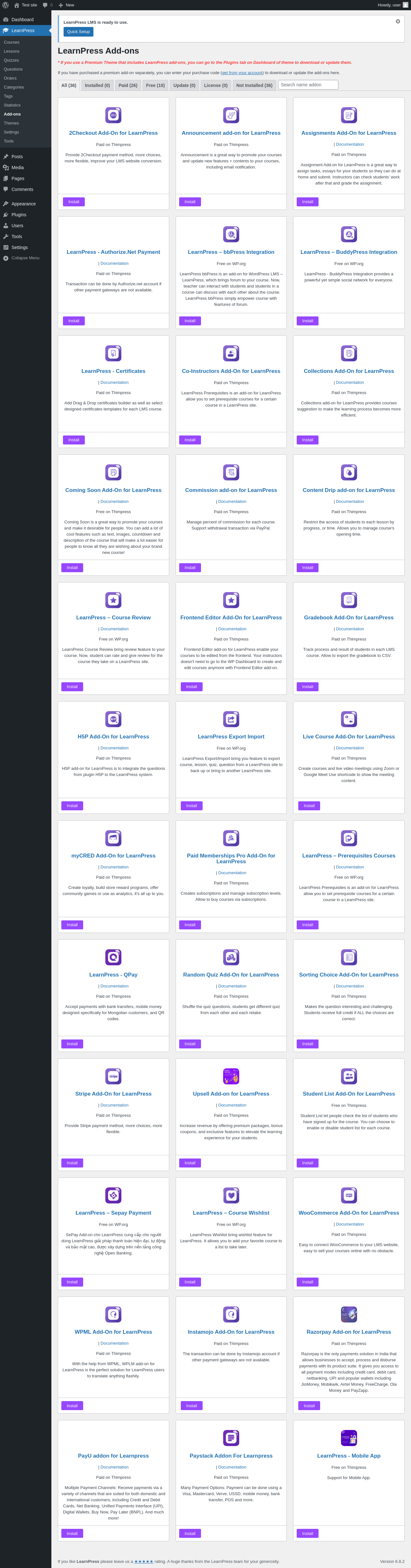411x1568 pixels.
Task: Click the Course Wishlist heart icon
Action: [231, 1195]
